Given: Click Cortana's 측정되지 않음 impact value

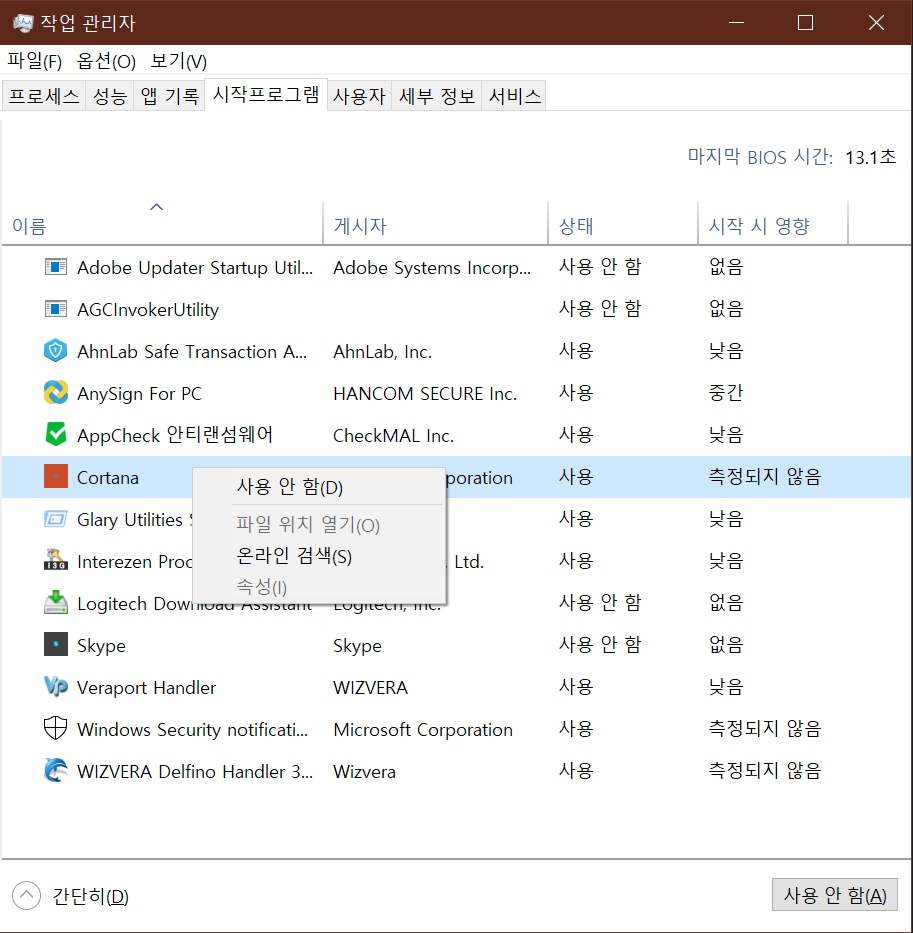Looking at the screenshot, I should [x=764, y=477].
